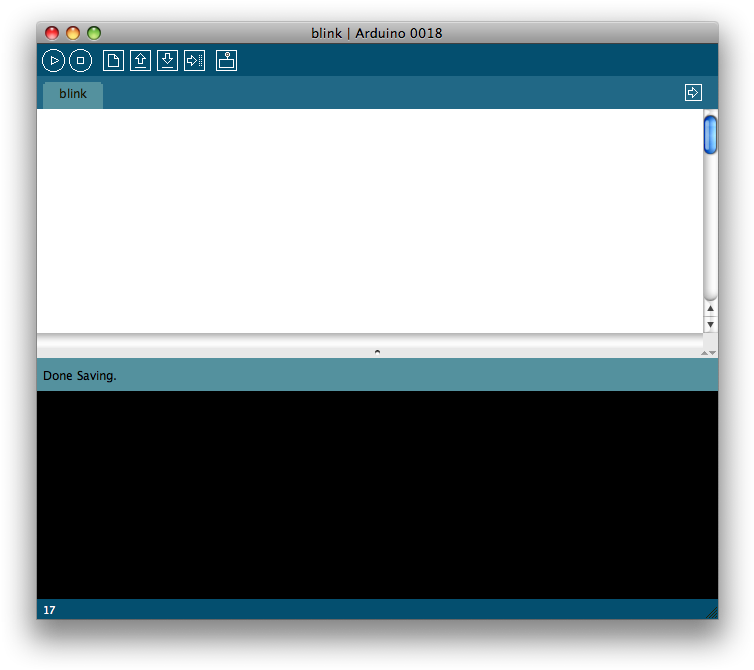Screen dimensions: 754x670
Task: Open a sketch with up-arrow icon
Action: [140, 61]
